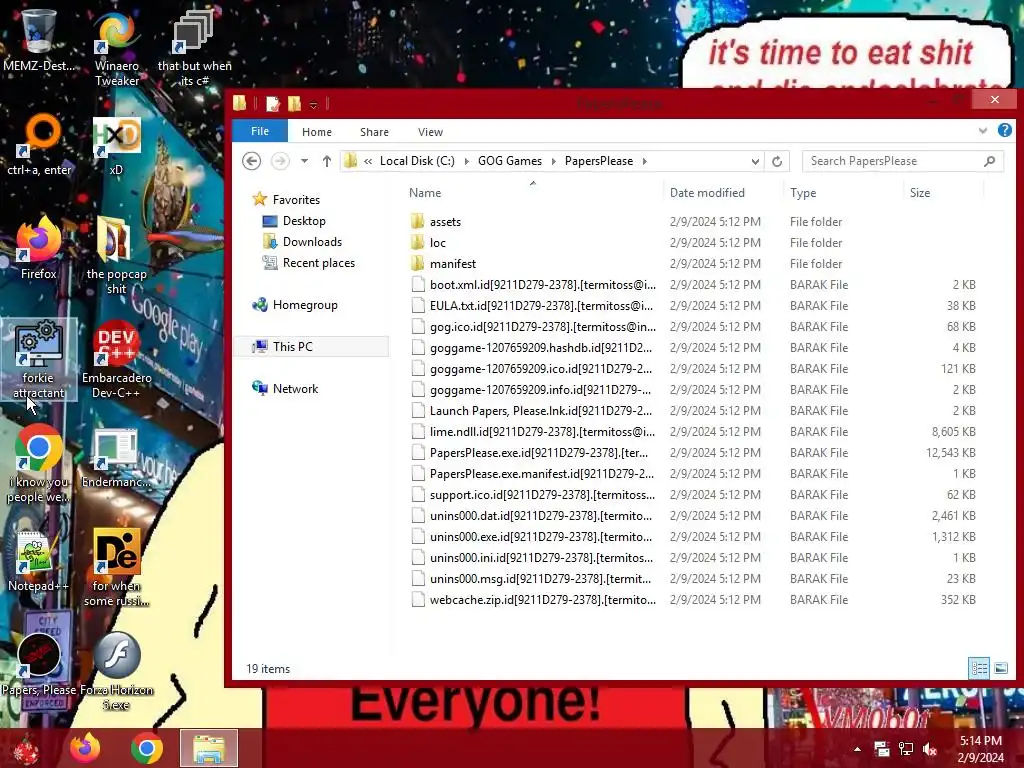Click Local Disk (C:) in address bar
This screenshot has height=768, width=1024.
click(x=417, y=161)
